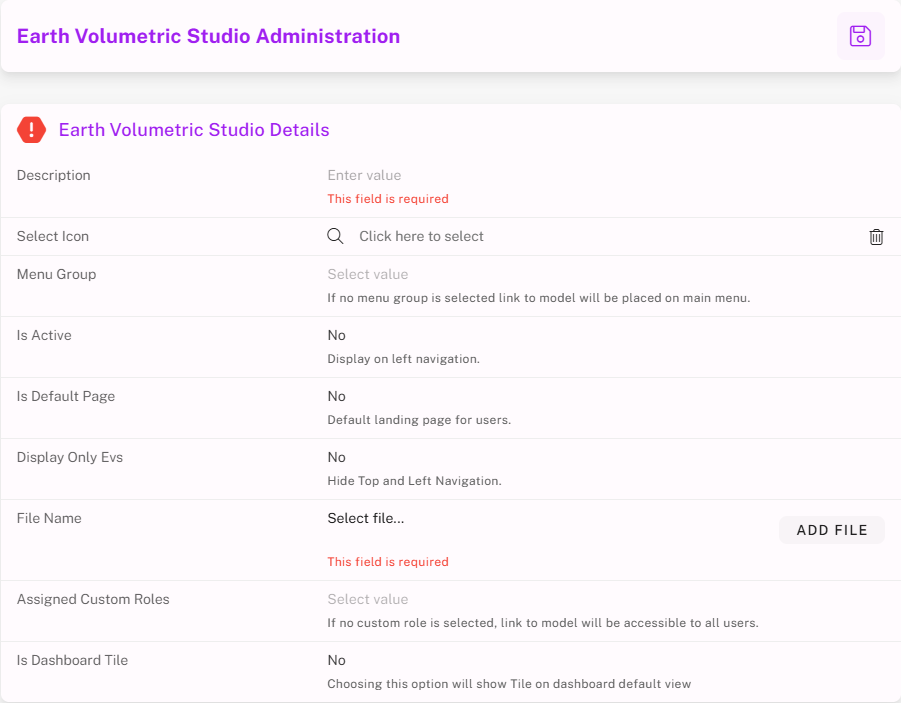Toggle the Display Only Evs value
The image size is (901, 703).
[337, 457]
